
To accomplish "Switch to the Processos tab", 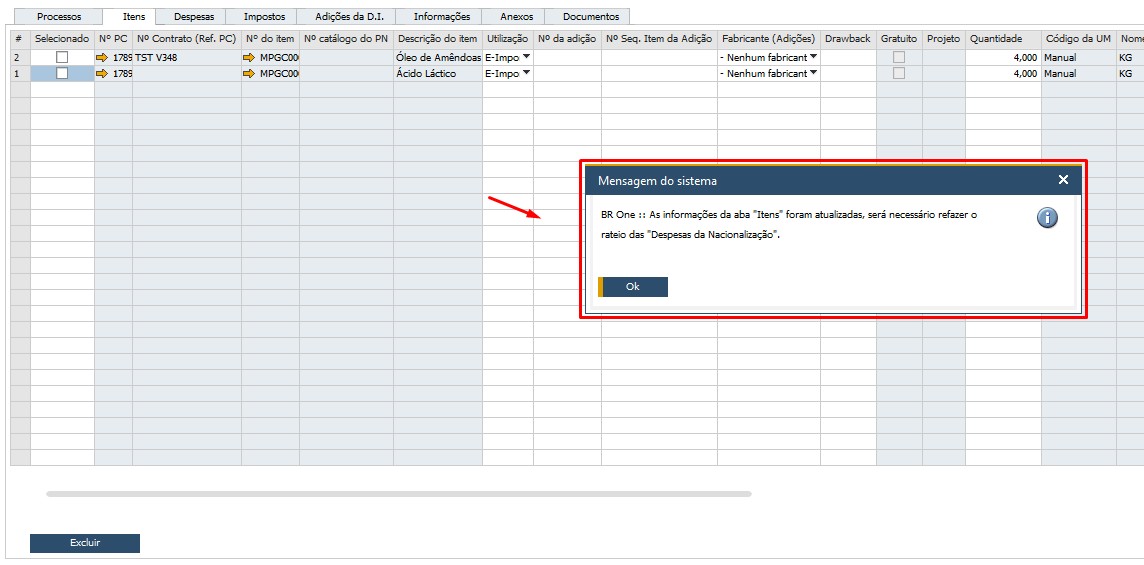I will [59, 16].
